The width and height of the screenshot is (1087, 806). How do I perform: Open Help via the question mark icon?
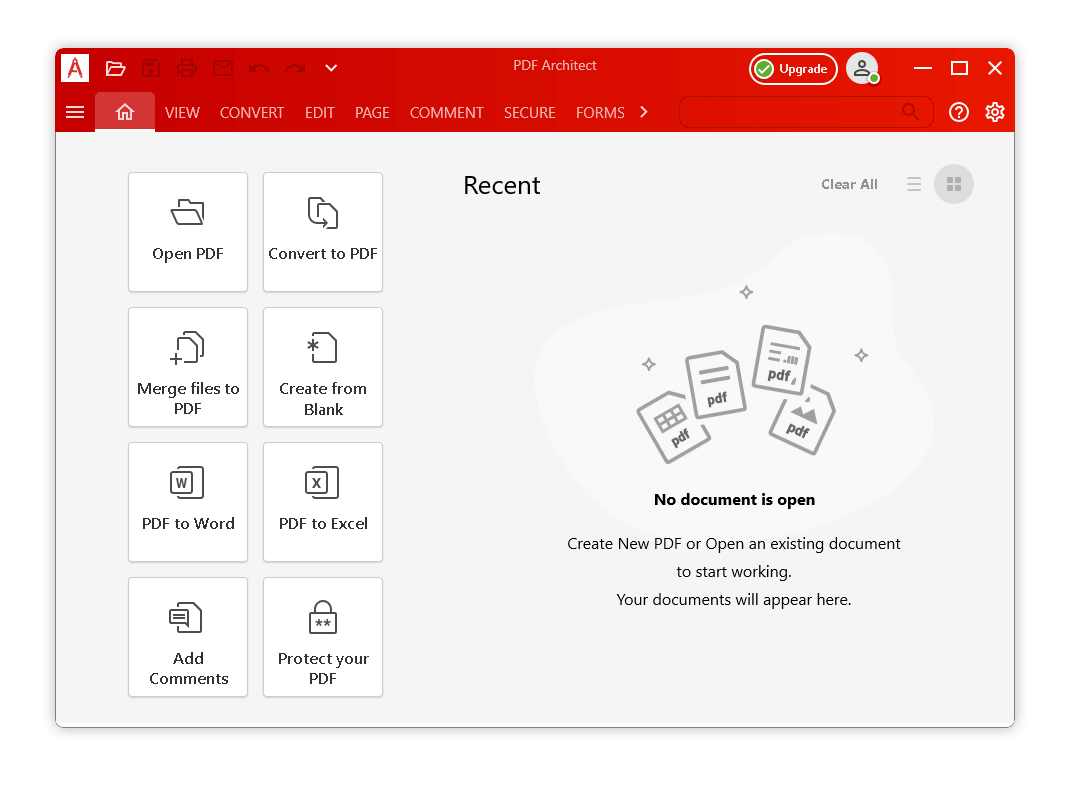[958, 112]
